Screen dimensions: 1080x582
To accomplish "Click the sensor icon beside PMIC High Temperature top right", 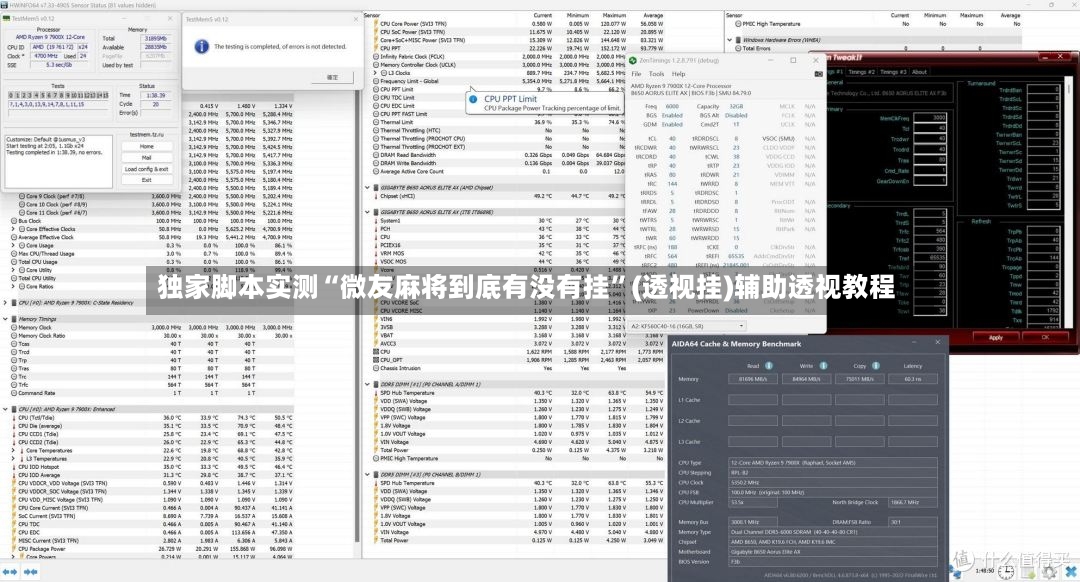I will pyautogui.click(x=738, y=23).
